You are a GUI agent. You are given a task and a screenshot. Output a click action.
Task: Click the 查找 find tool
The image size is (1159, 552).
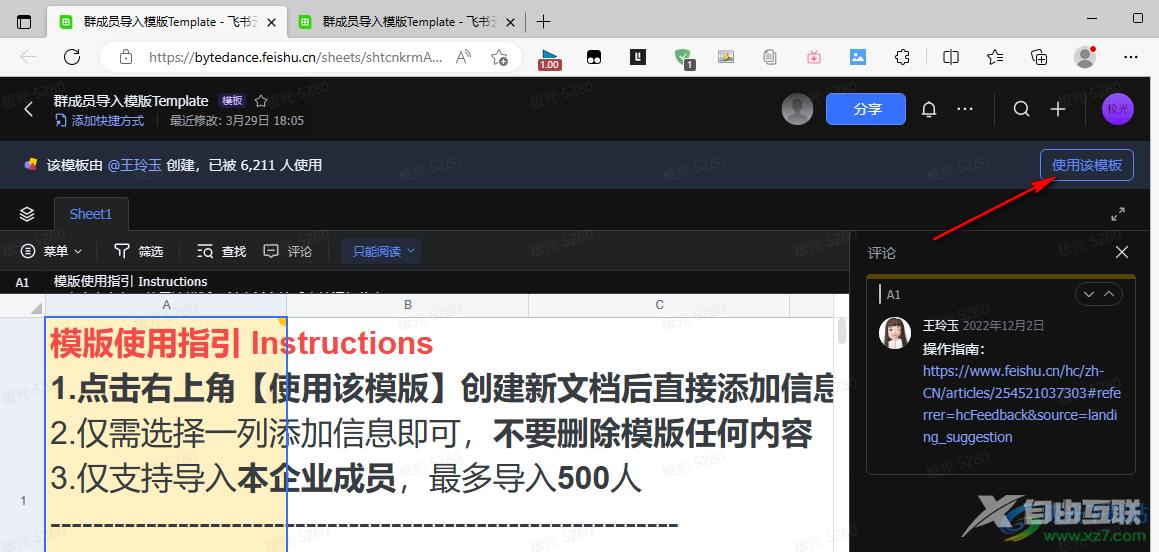pyautogui.click(x=221, y=251)
